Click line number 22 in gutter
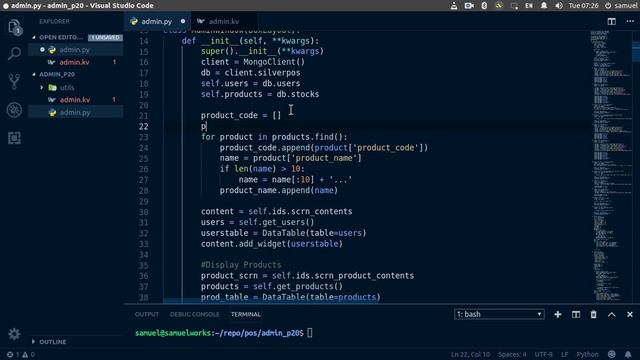 144,126
